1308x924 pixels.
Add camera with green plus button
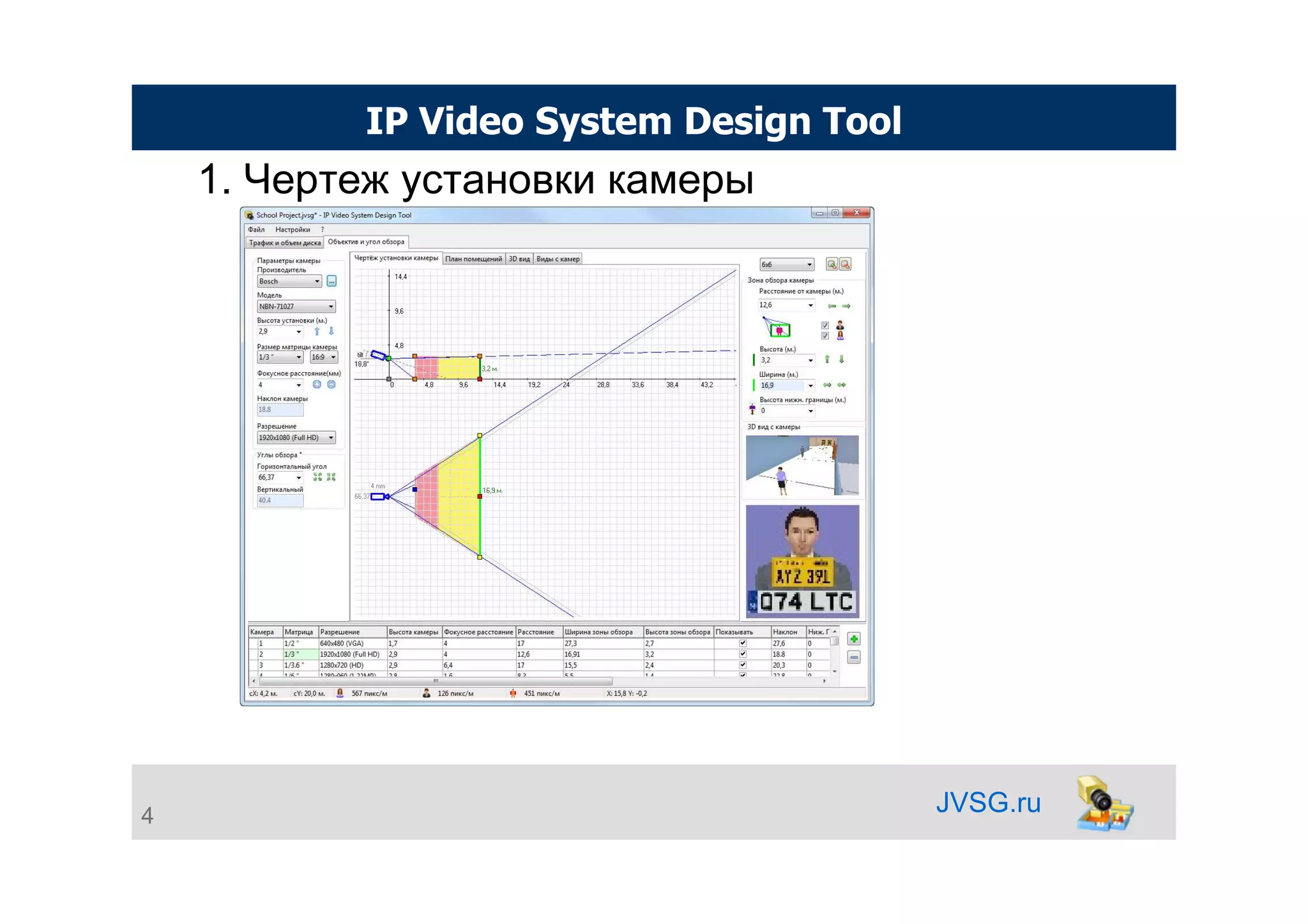854,639
